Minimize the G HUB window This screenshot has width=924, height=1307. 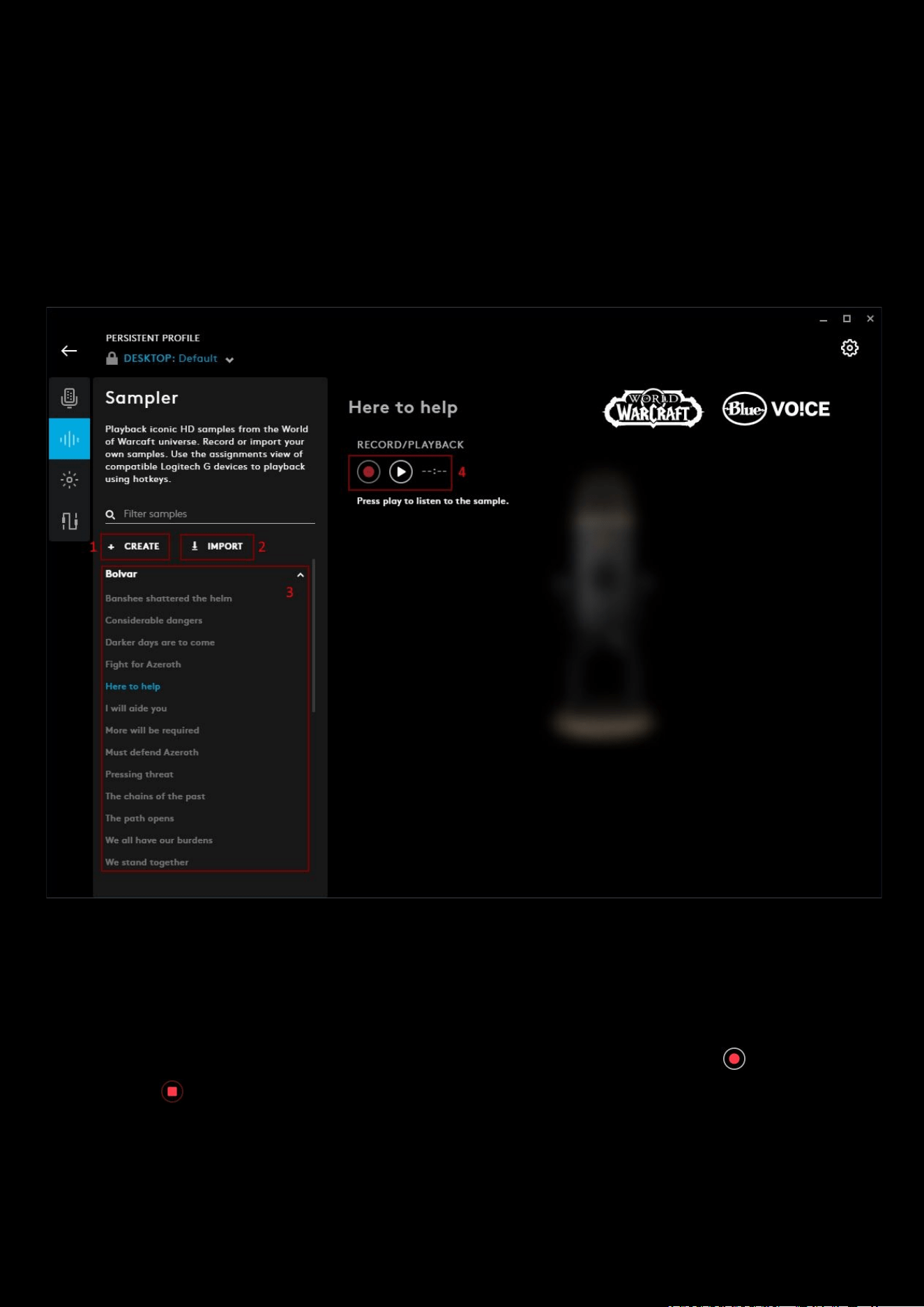tap(824, 319)
